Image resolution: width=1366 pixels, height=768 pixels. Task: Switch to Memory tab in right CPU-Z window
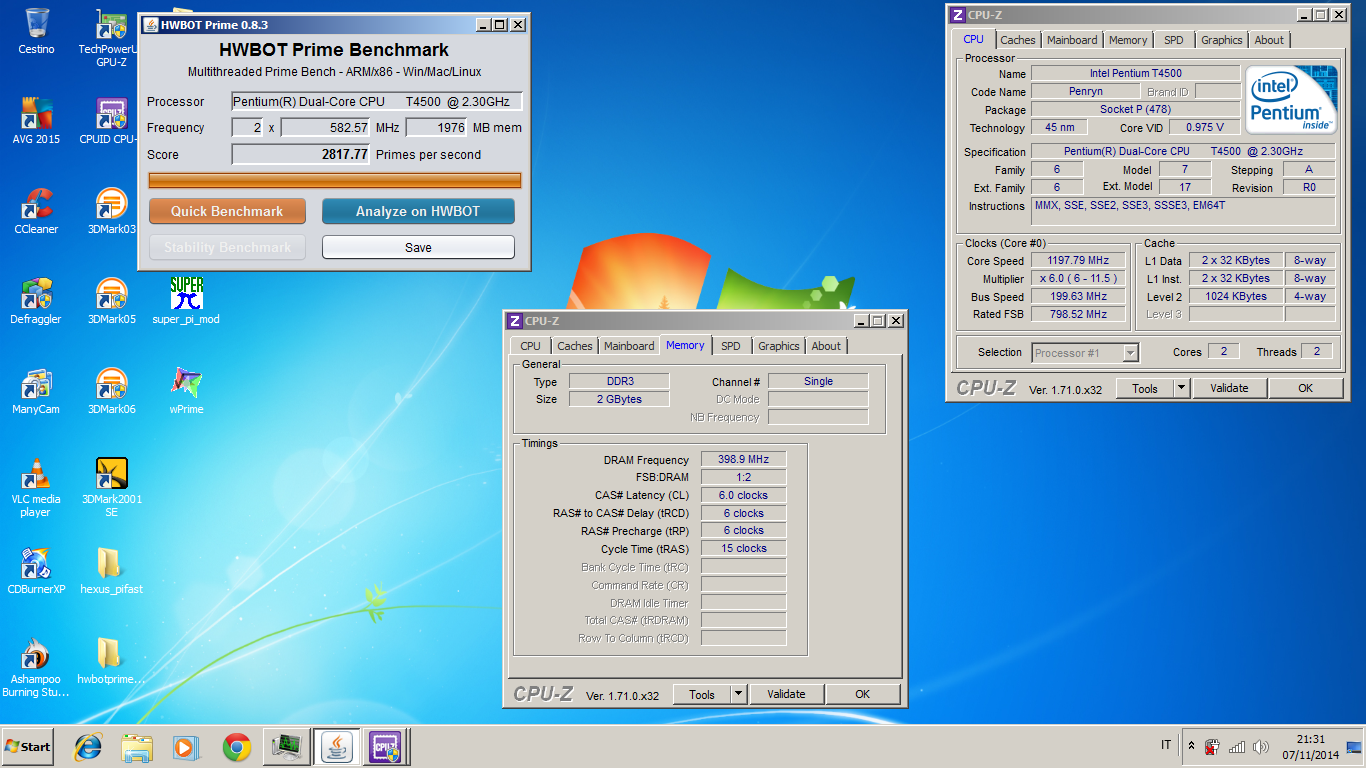tap(1128, 40)
